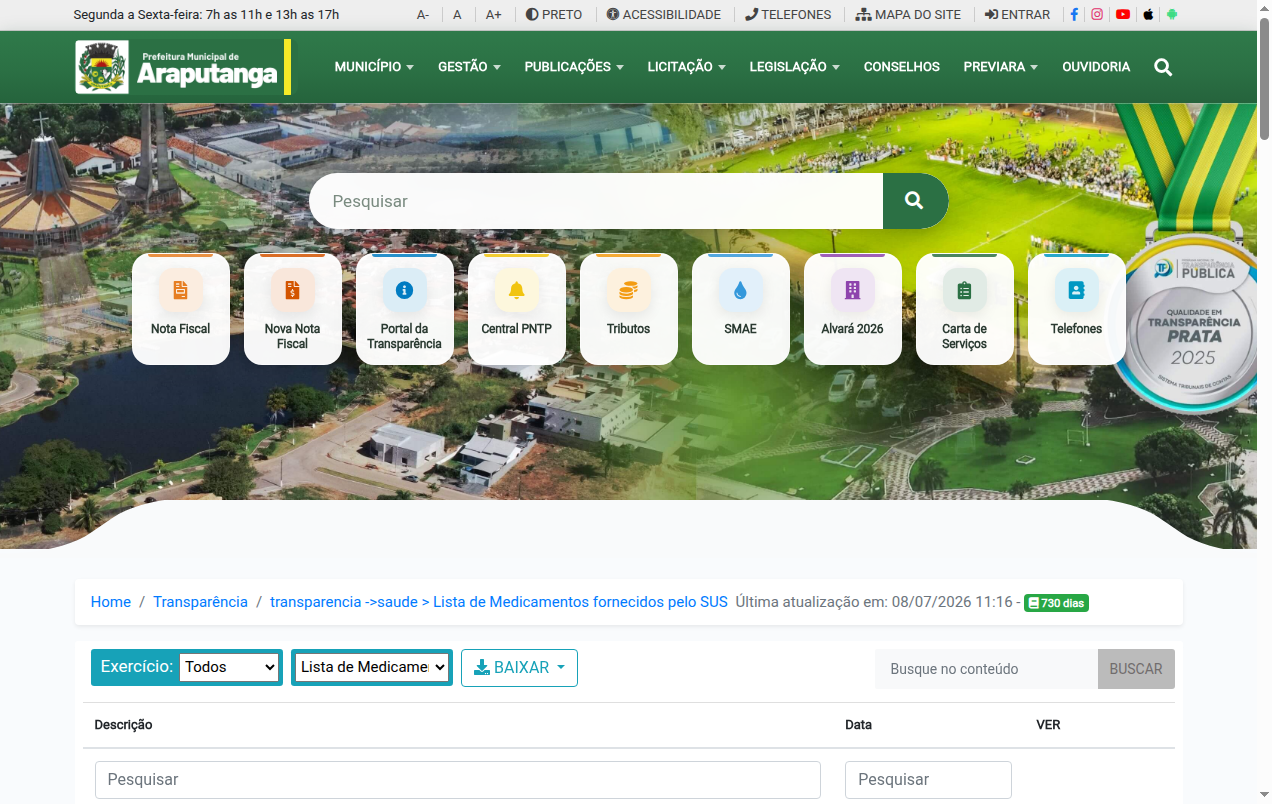Open the Lista de Medicamentos select box
This screenshot has width=1272, height=804.
click(x=372, y=667)
